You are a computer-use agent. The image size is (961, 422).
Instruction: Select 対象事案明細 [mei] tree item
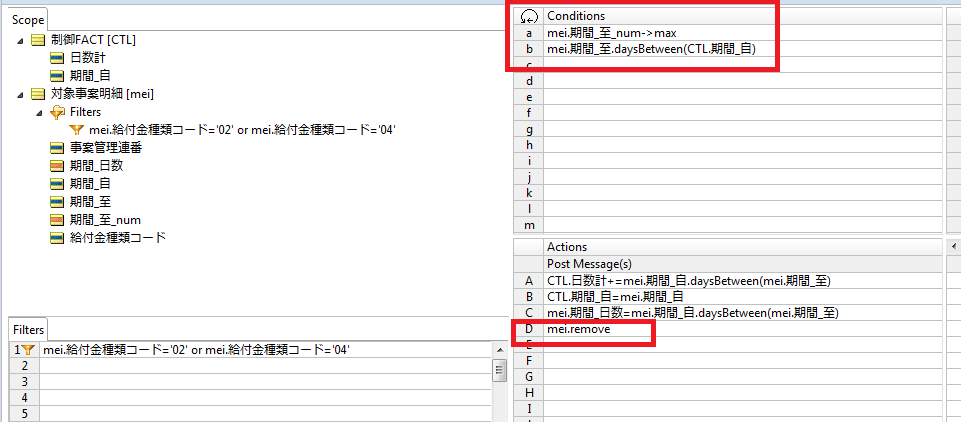[102, 94]
